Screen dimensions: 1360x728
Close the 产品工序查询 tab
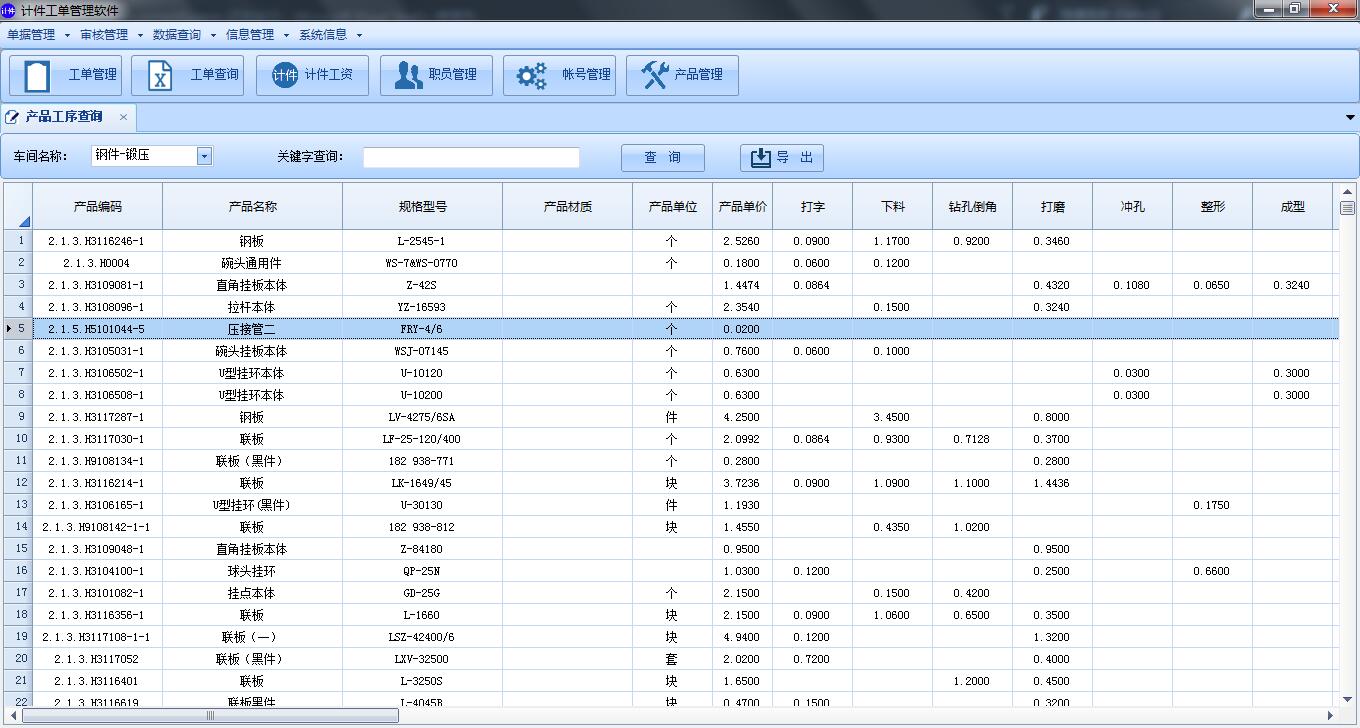tap(123, 117)
